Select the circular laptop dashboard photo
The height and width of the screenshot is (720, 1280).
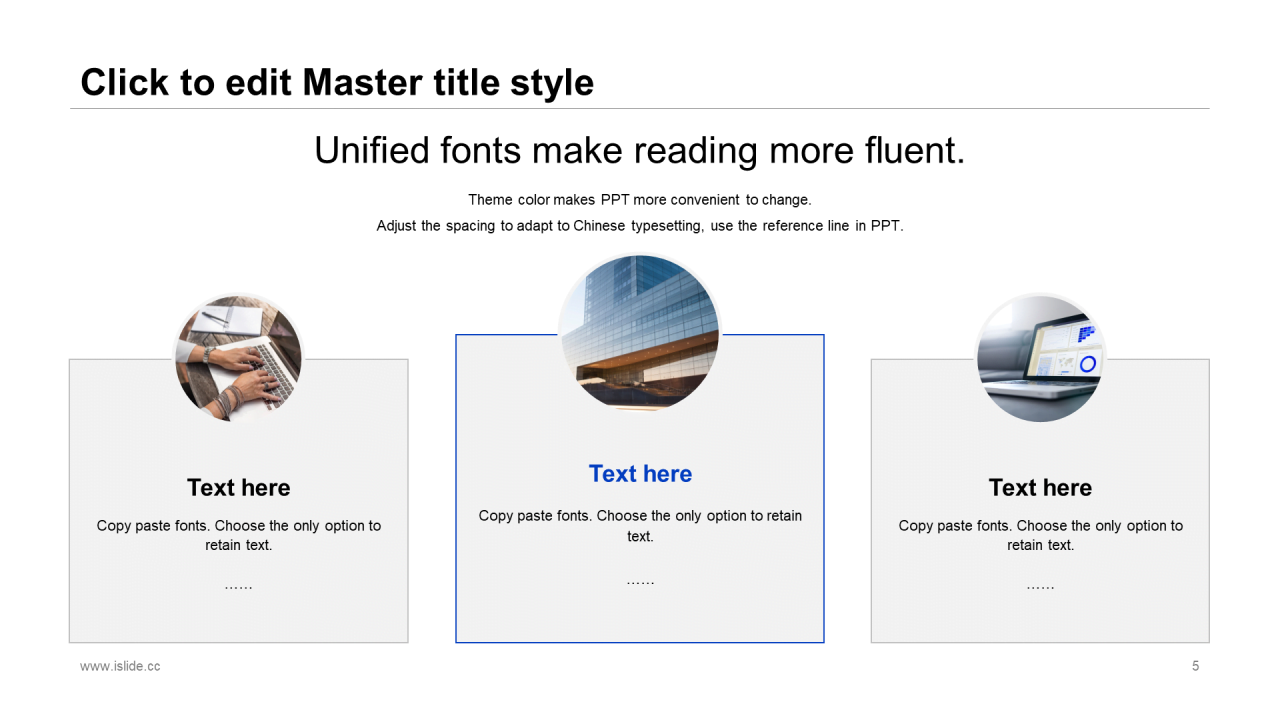(1040, 358)
